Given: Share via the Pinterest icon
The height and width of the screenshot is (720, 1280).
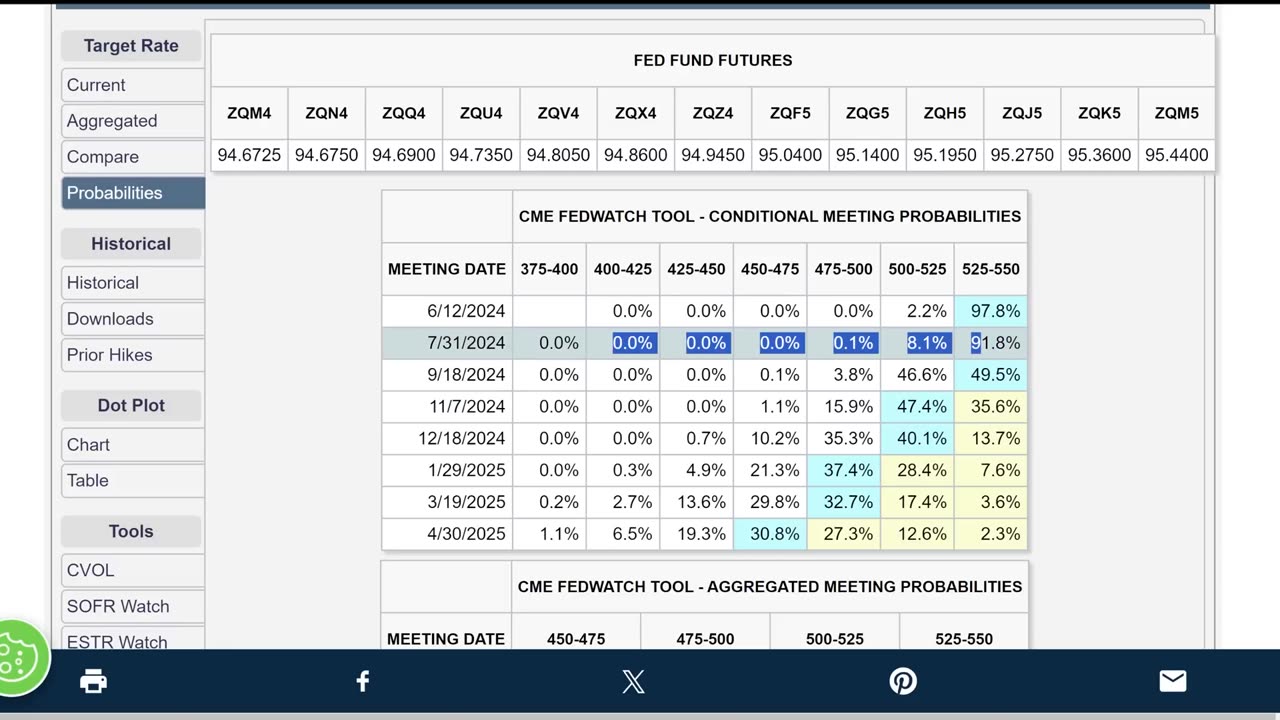Looking at the screenshot, I should click(x=903, y=682).
